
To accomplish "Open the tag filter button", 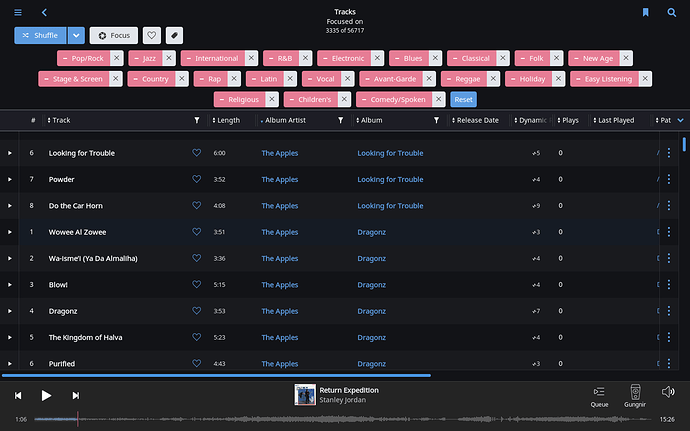I will point(175,35).
